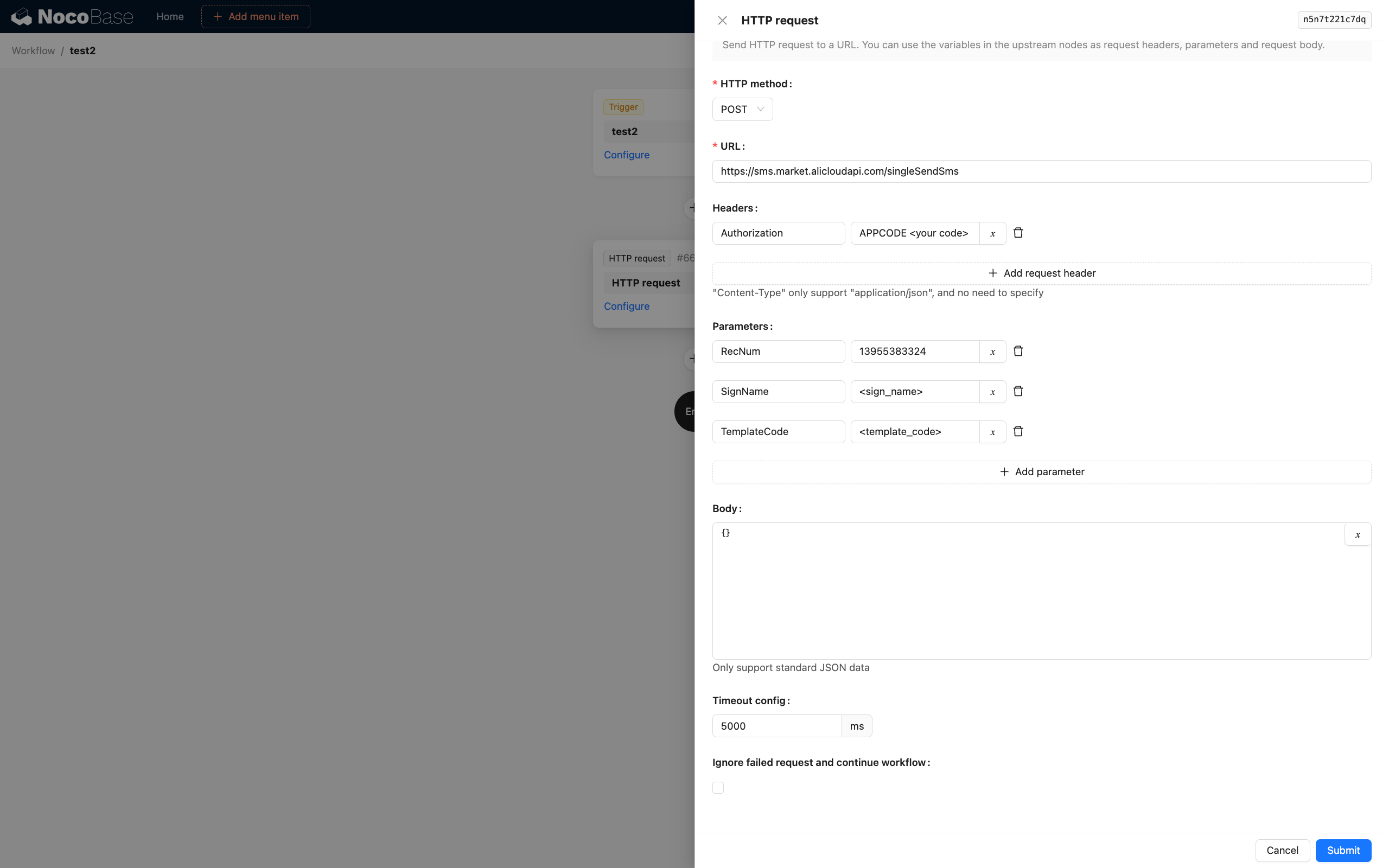The image size is (1389, 868).
Task: Submit the HTTP request configuration
Action: pyautogui.click(x=1342, y=850)
